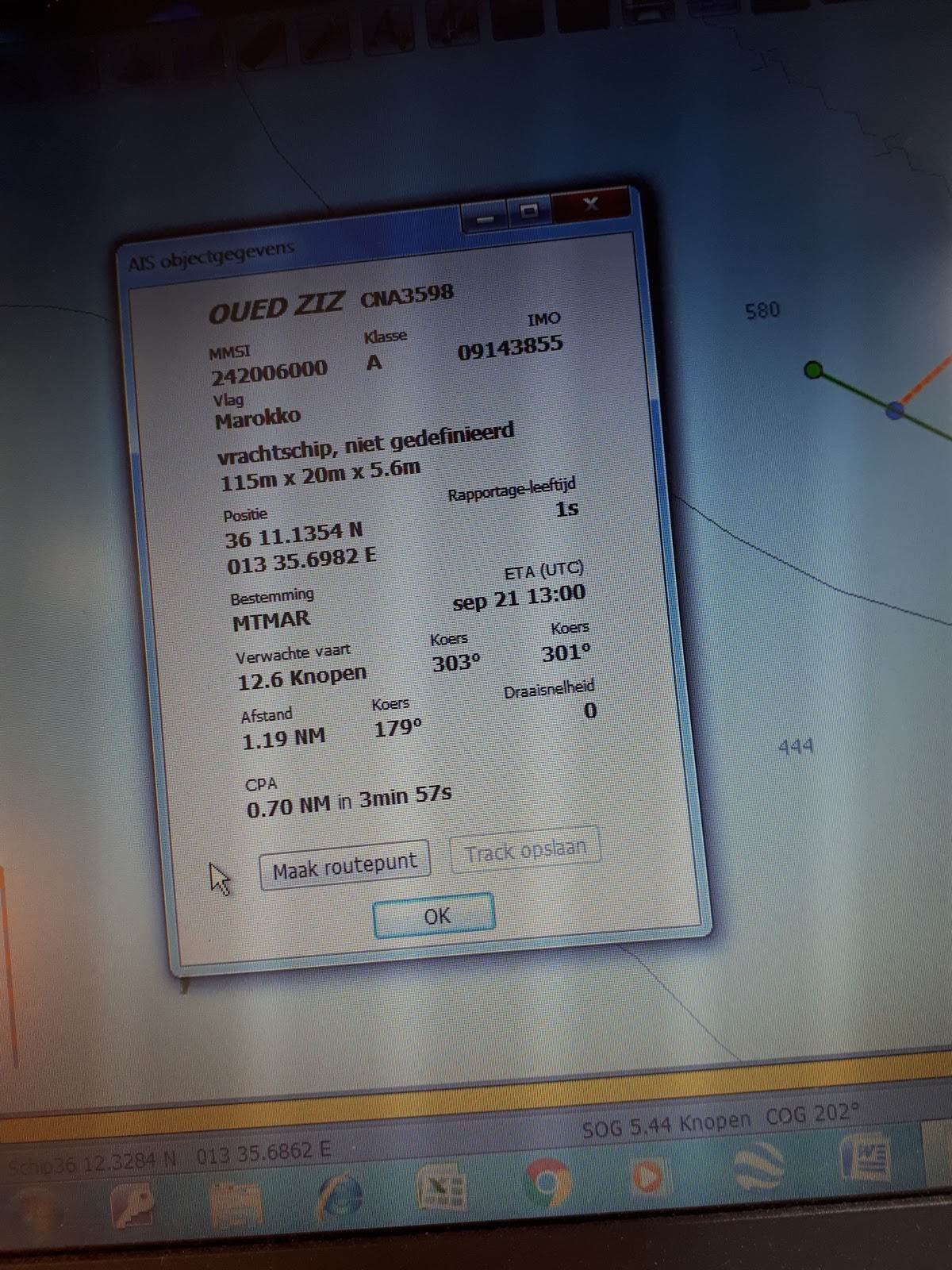Click the latitude 36 11.1354 N
The height and width of the screenshot is (1270, 952).
point(294,536)
